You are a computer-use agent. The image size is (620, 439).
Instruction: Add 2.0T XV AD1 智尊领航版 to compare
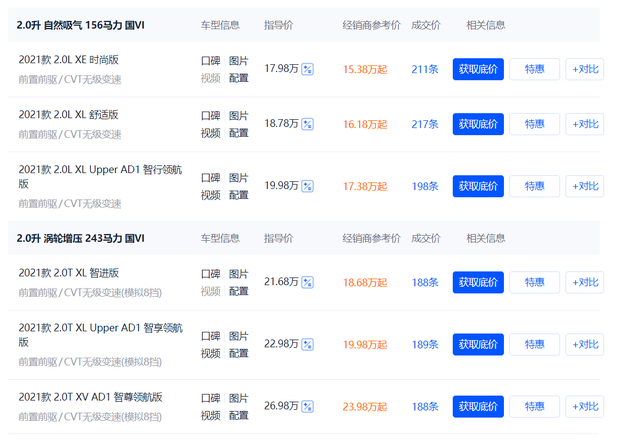[584, 406]
